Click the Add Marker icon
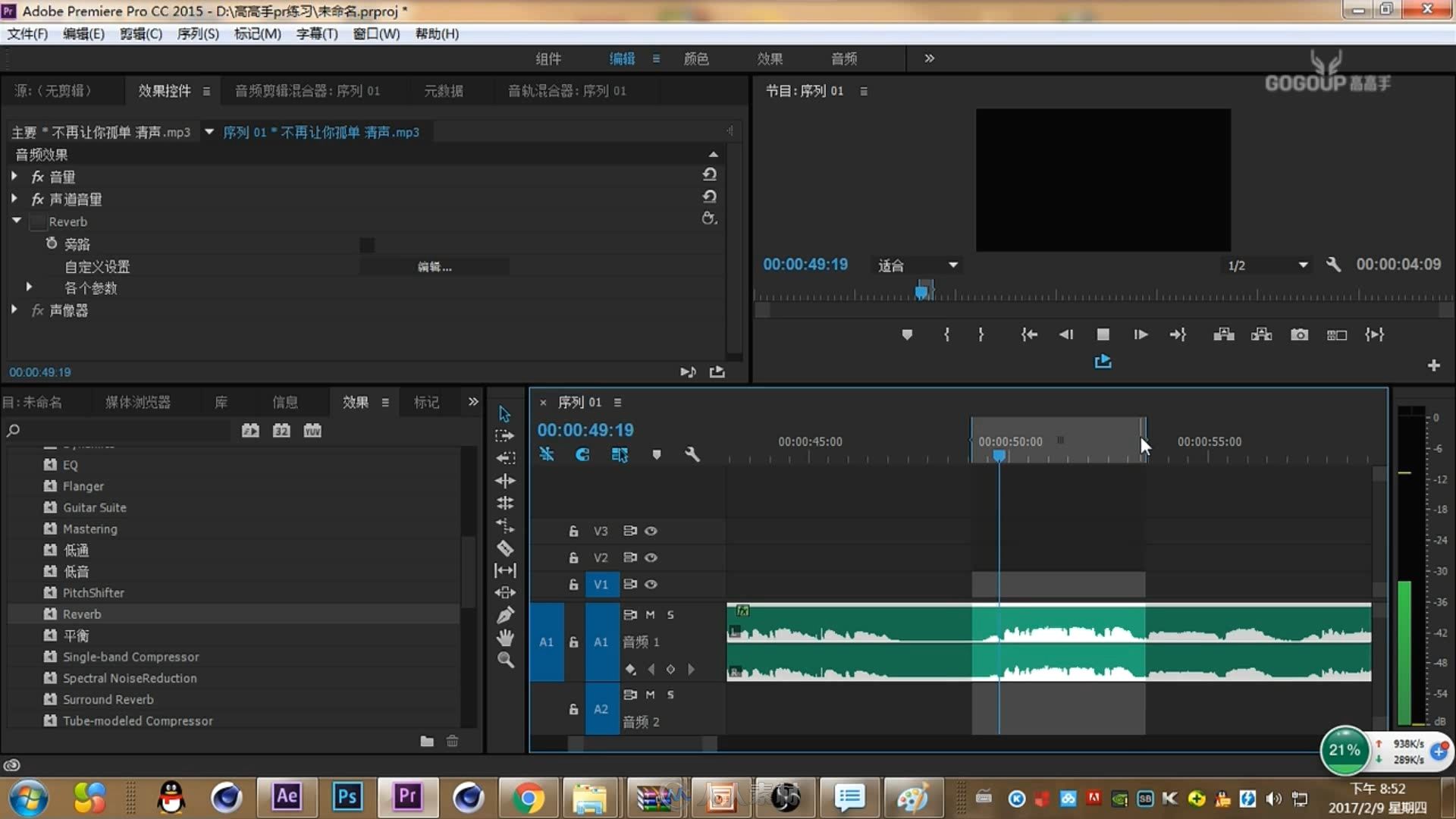 click(907, 334)
